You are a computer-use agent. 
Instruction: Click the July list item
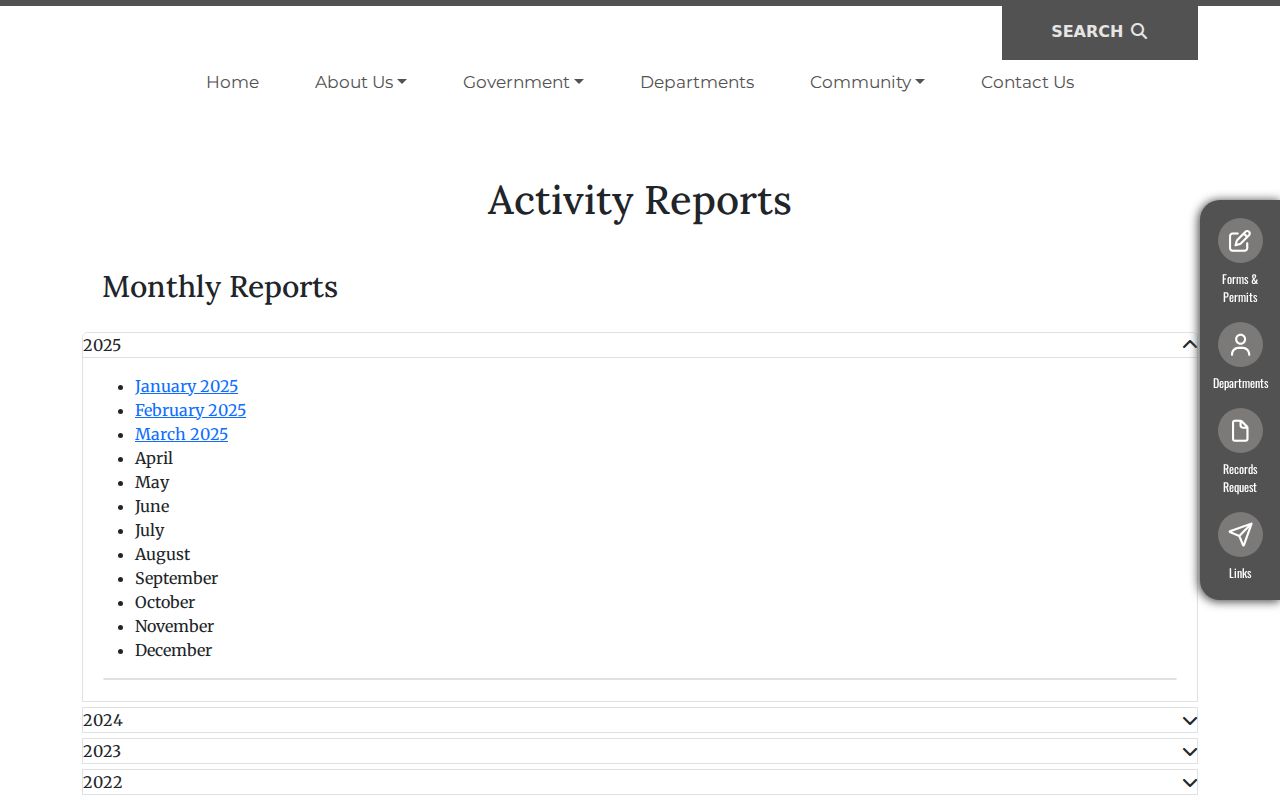tap(150, 530)
